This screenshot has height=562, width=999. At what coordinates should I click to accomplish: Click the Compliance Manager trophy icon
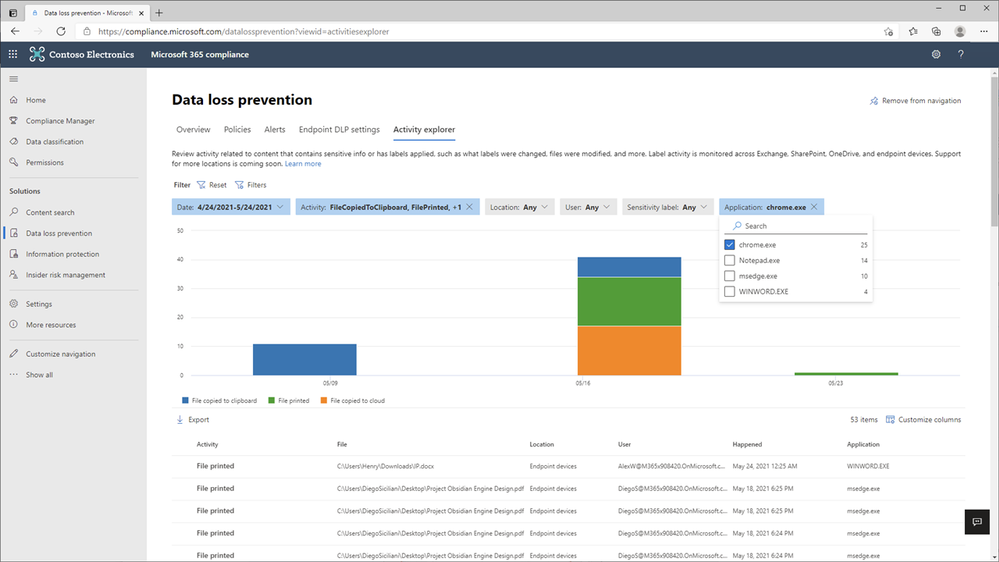click(14, 120)
